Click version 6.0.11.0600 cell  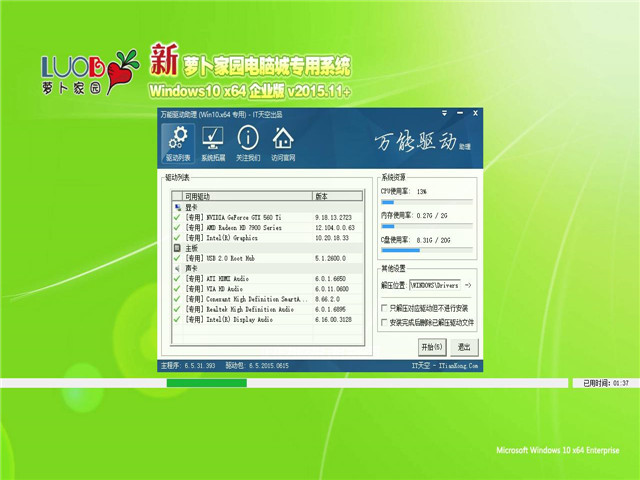coord(331,289)
